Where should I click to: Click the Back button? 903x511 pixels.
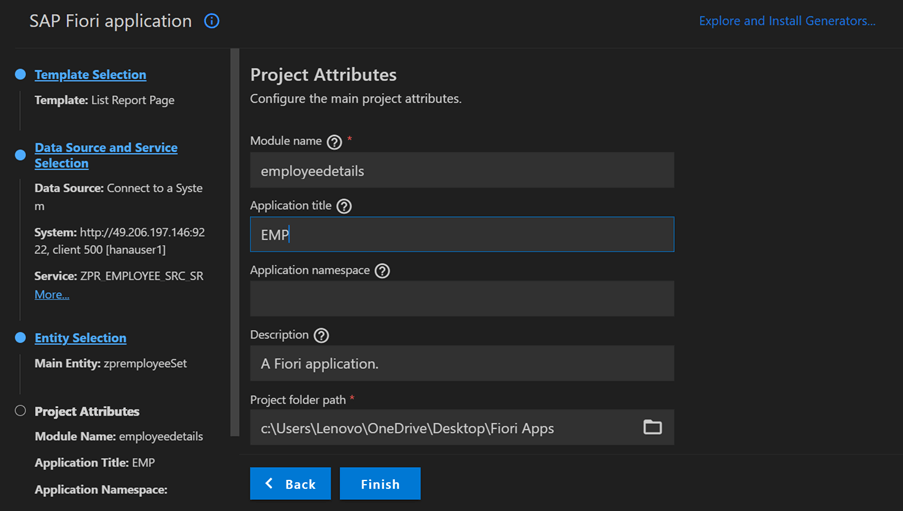(290, 483)
